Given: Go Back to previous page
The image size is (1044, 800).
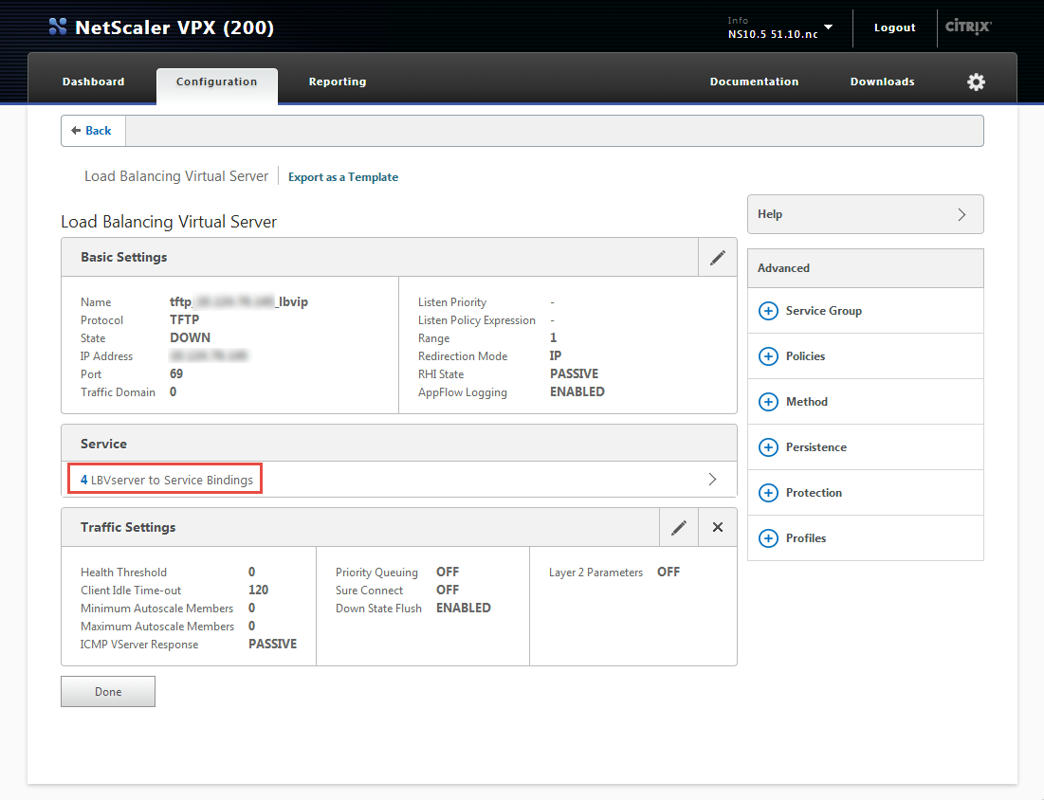Looking at the screenshot, I should (x=92, y=131).
